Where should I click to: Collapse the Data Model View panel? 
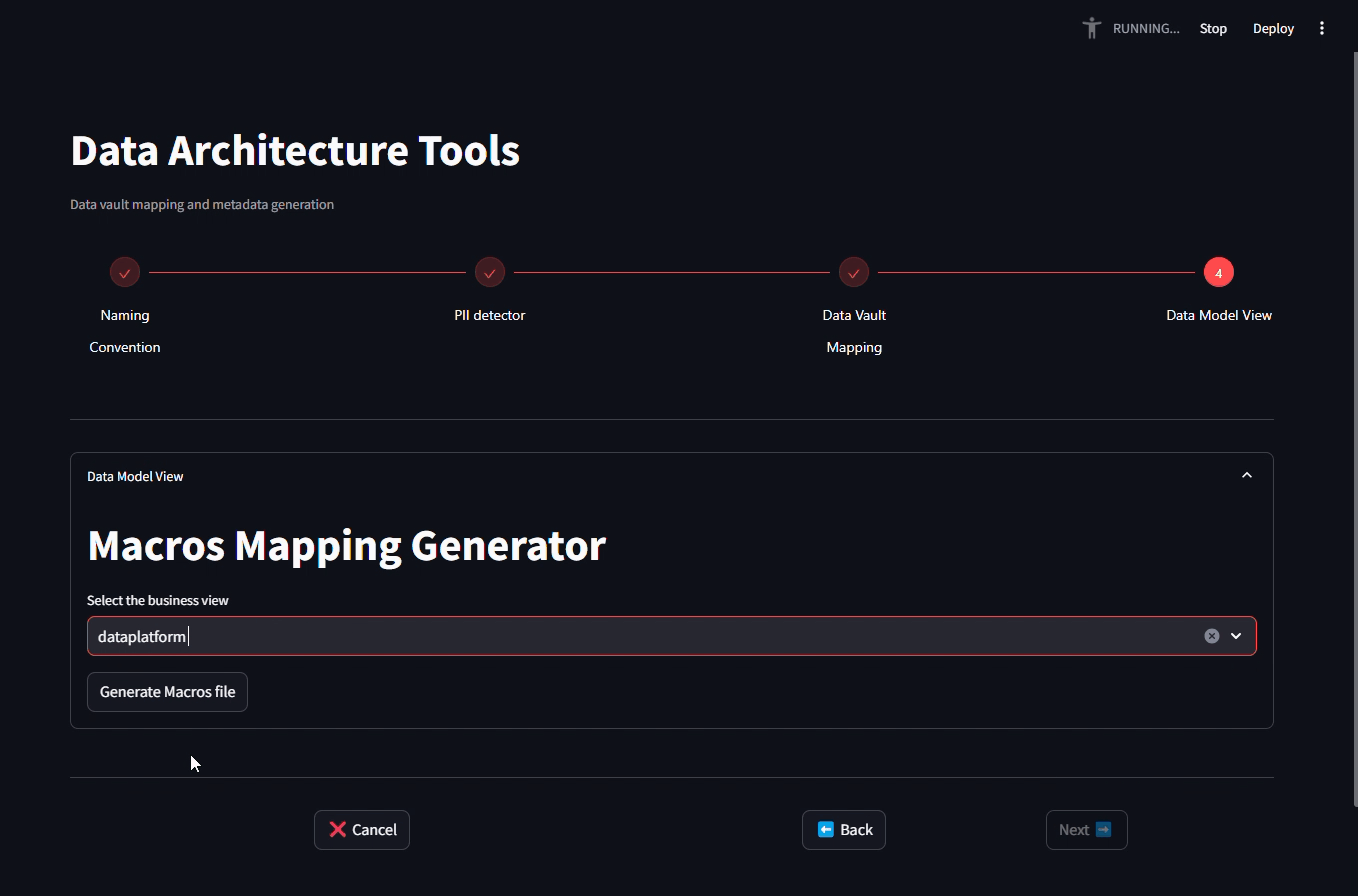point(1246,475)
